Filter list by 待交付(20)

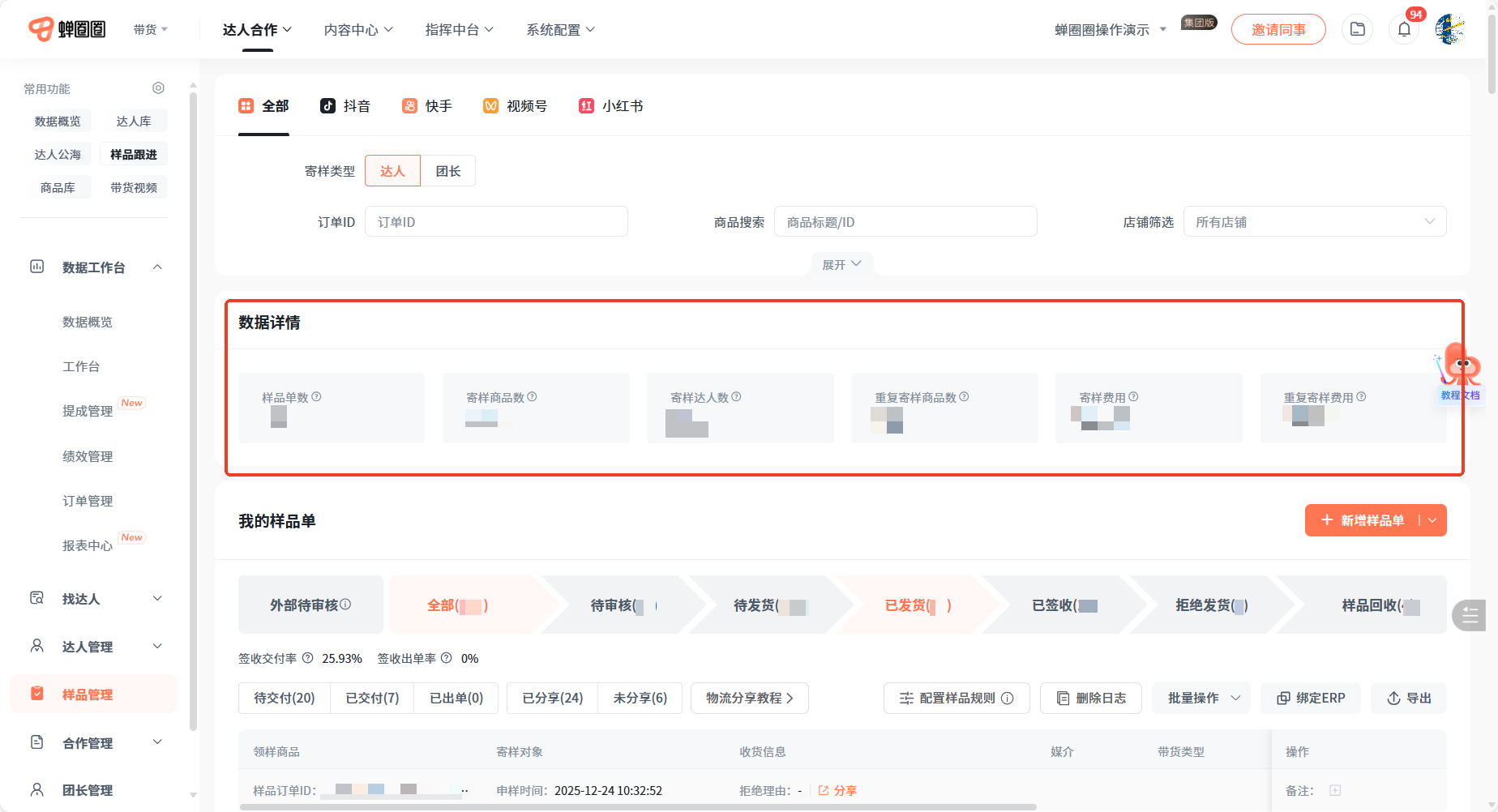click(285, 698)
